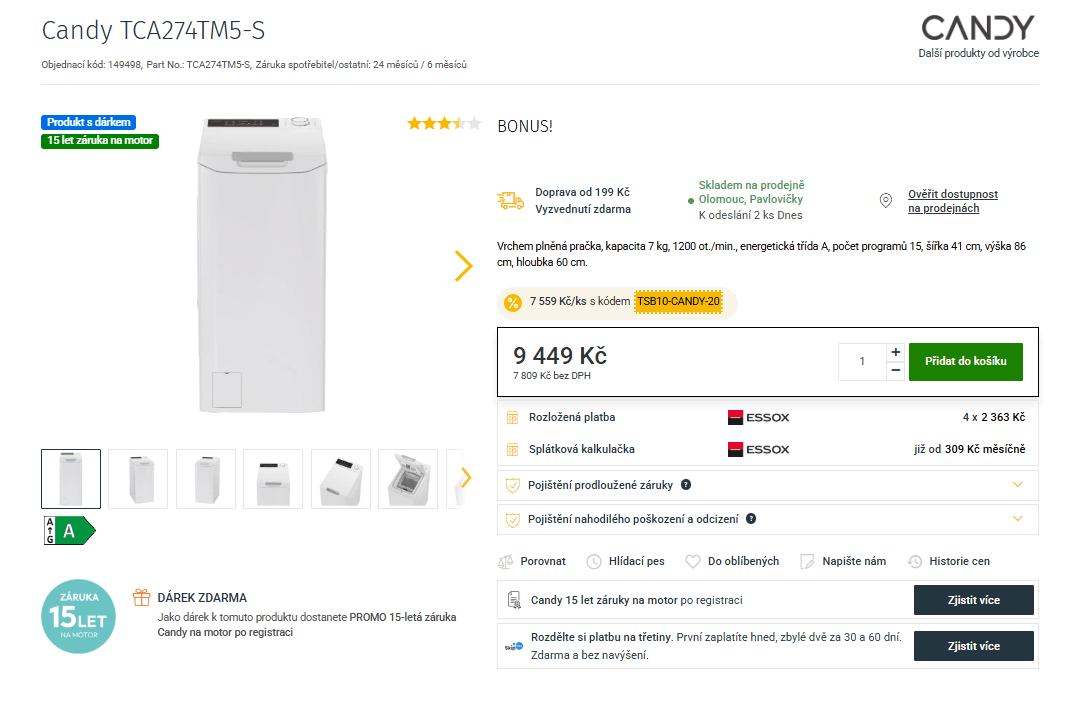The height and width of the screenshot is (707, 1077).
Task: Click the Do oblíbených heart icon
Action: coord(693,562)
